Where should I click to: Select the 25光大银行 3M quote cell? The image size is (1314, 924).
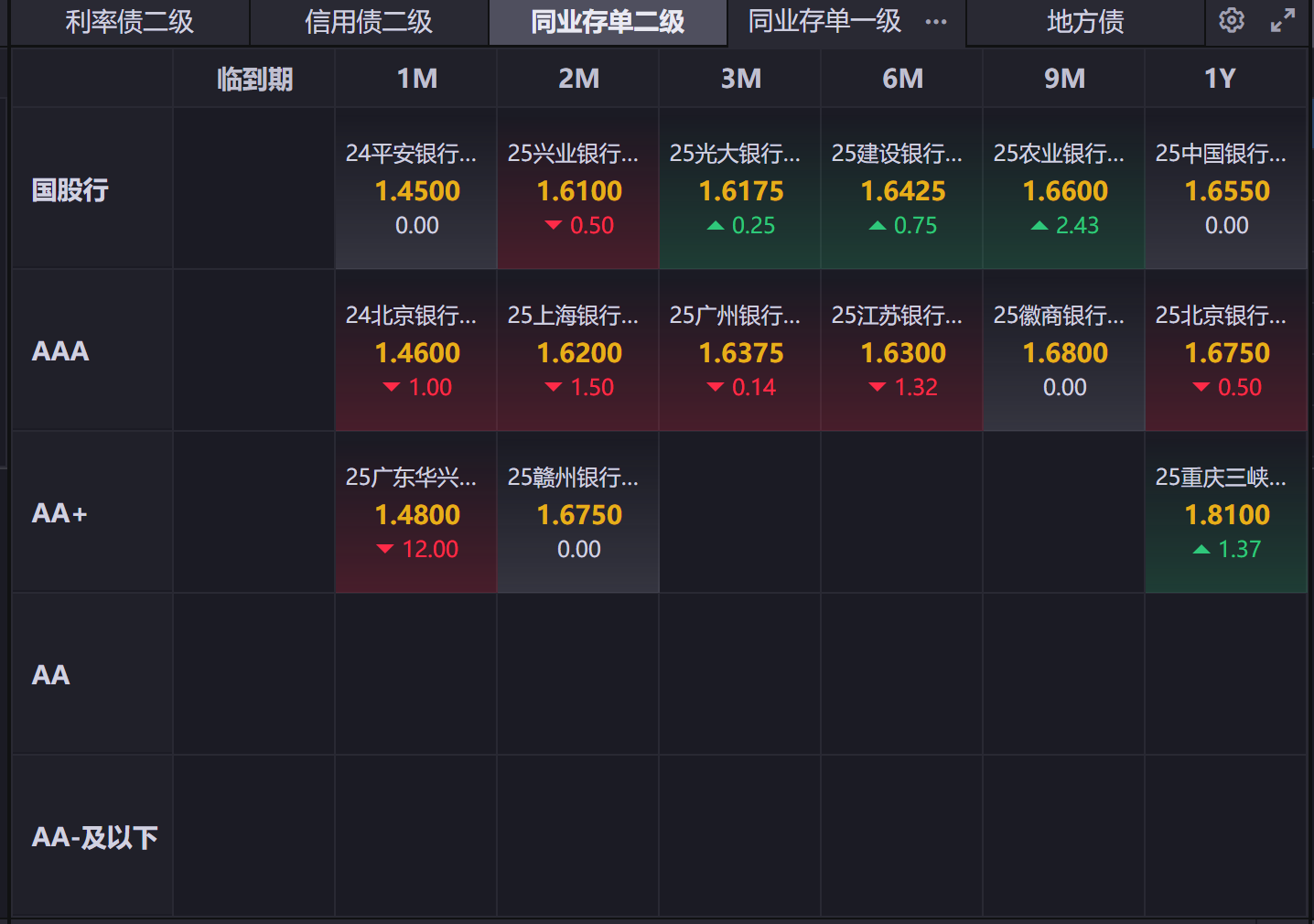point(740,189)
